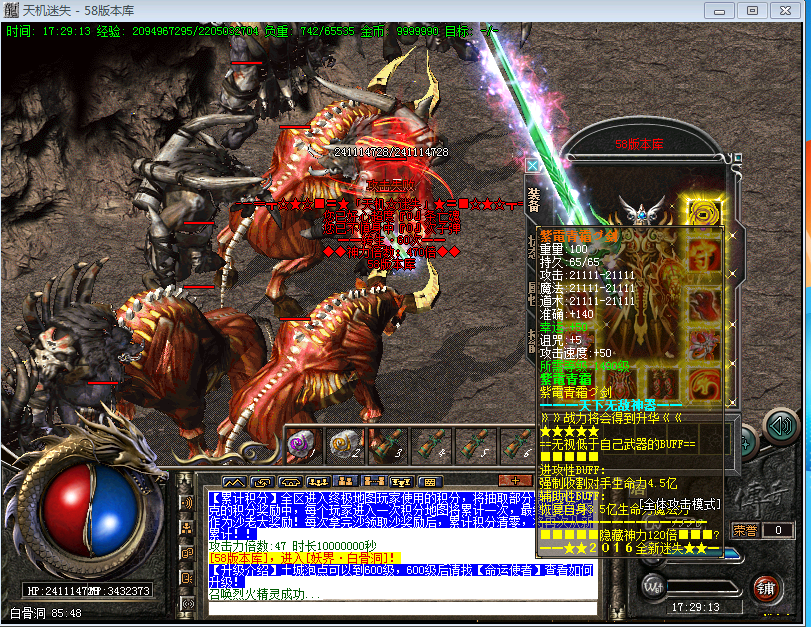Click the red plus button above chat
The height and width of the screenshot is (627, 811).
(515, 481)
